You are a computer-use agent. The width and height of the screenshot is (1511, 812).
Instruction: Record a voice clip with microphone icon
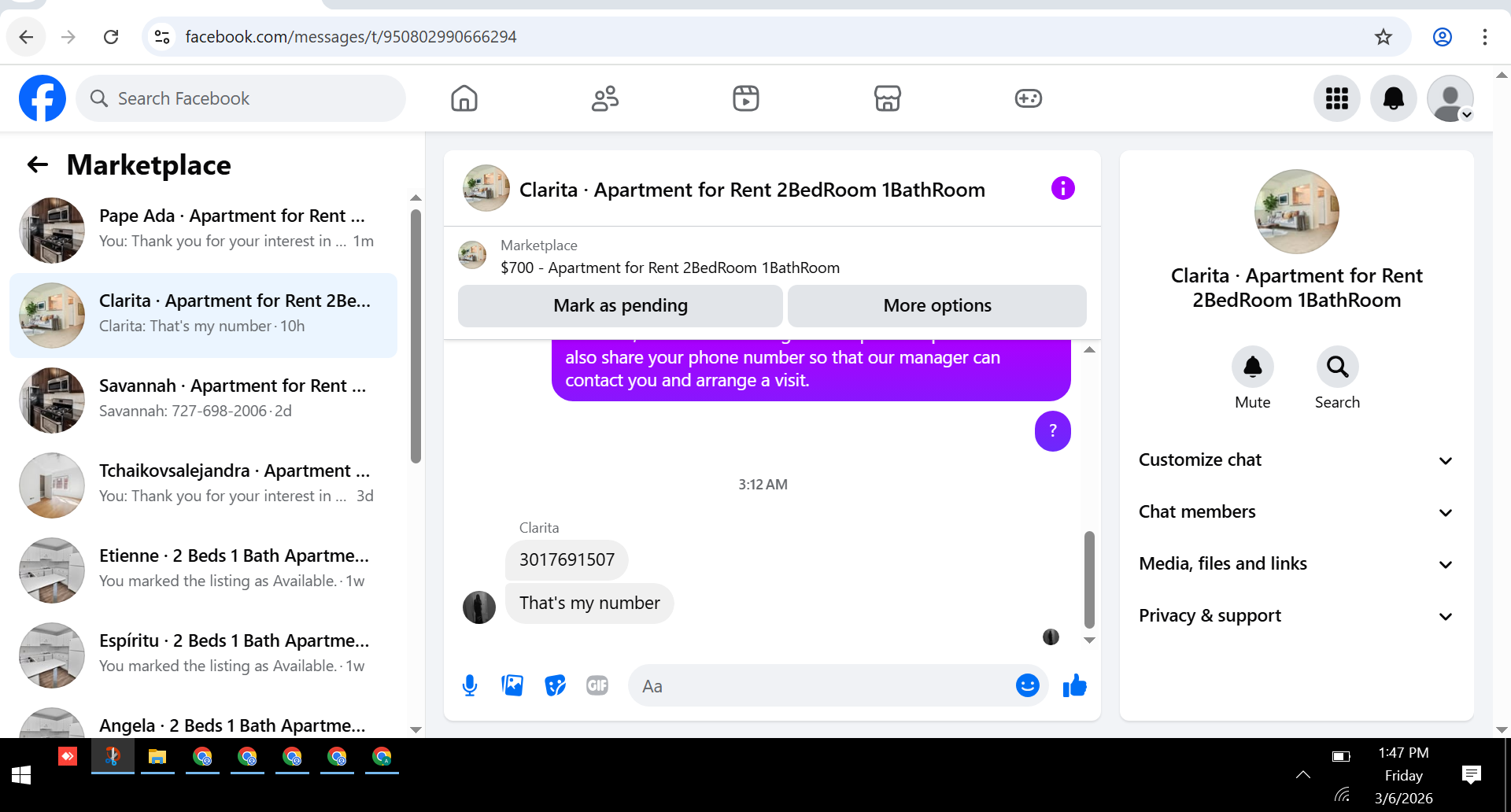(470, 685)
